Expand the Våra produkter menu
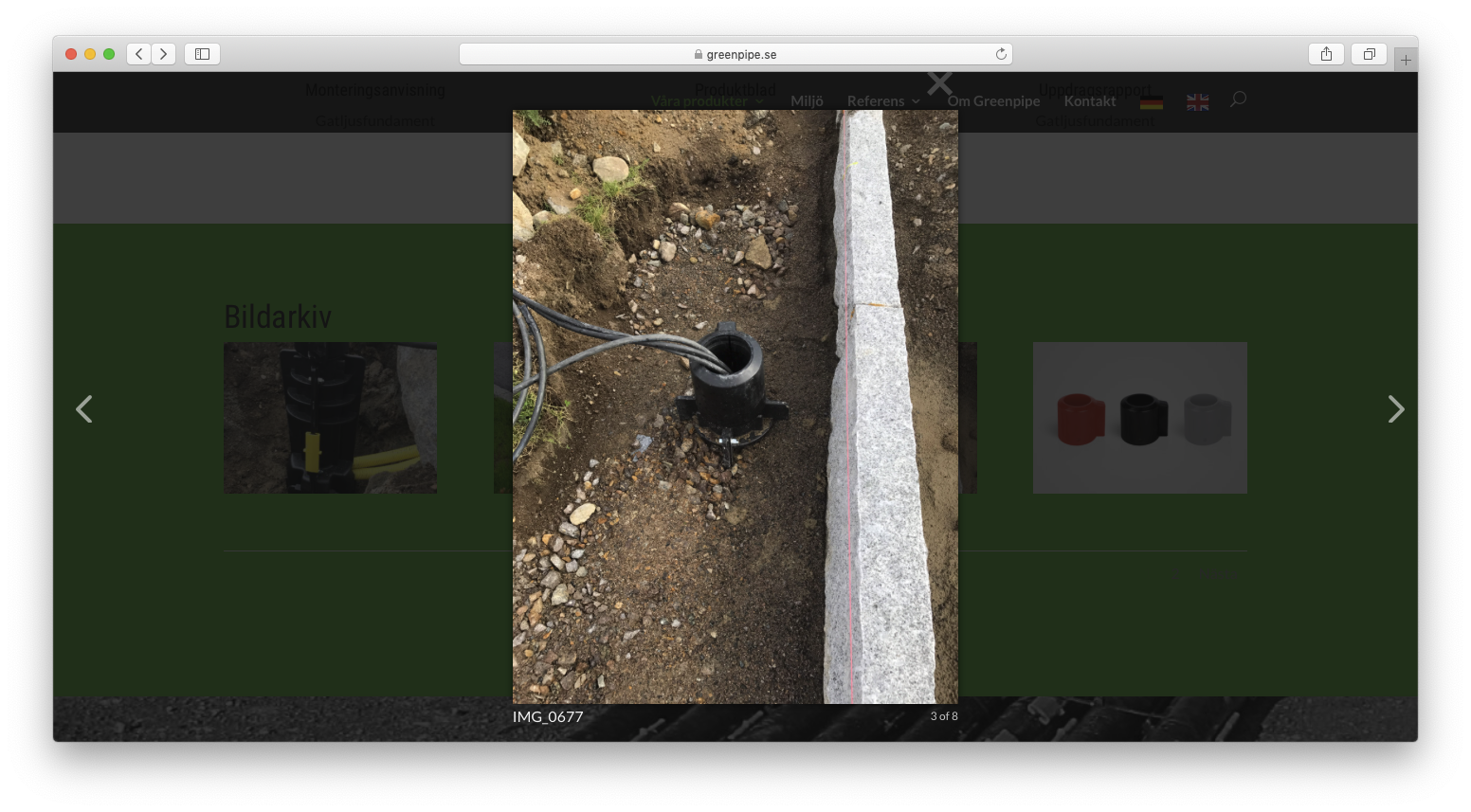Image resolution: width=1471 pixels, height=812 pixels. (x=707, y=101)
